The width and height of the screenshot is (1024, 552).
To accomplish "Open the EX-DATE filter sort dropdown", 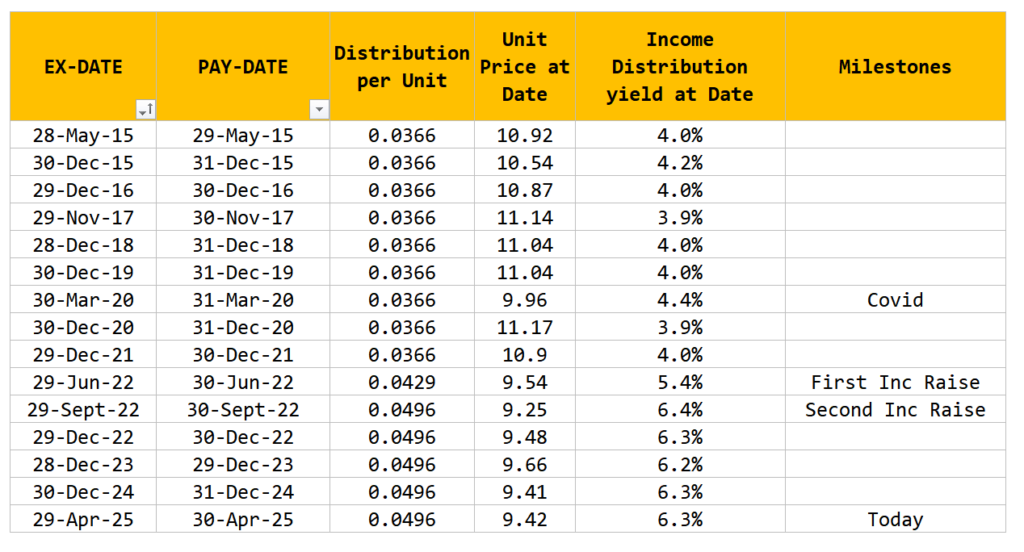I will 145,109.
